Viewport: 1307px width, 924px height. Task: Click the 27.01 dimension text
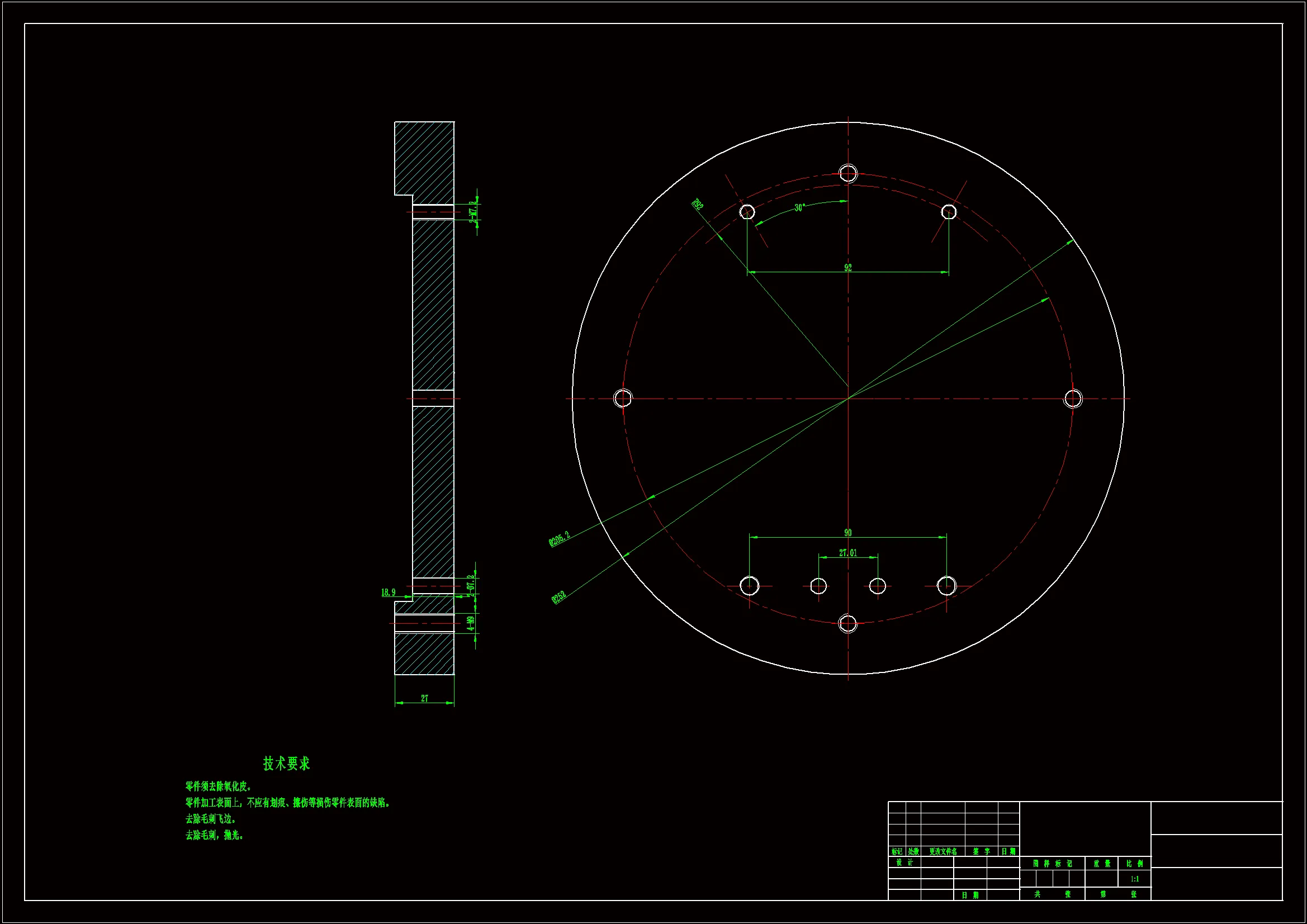click(847, 553)
